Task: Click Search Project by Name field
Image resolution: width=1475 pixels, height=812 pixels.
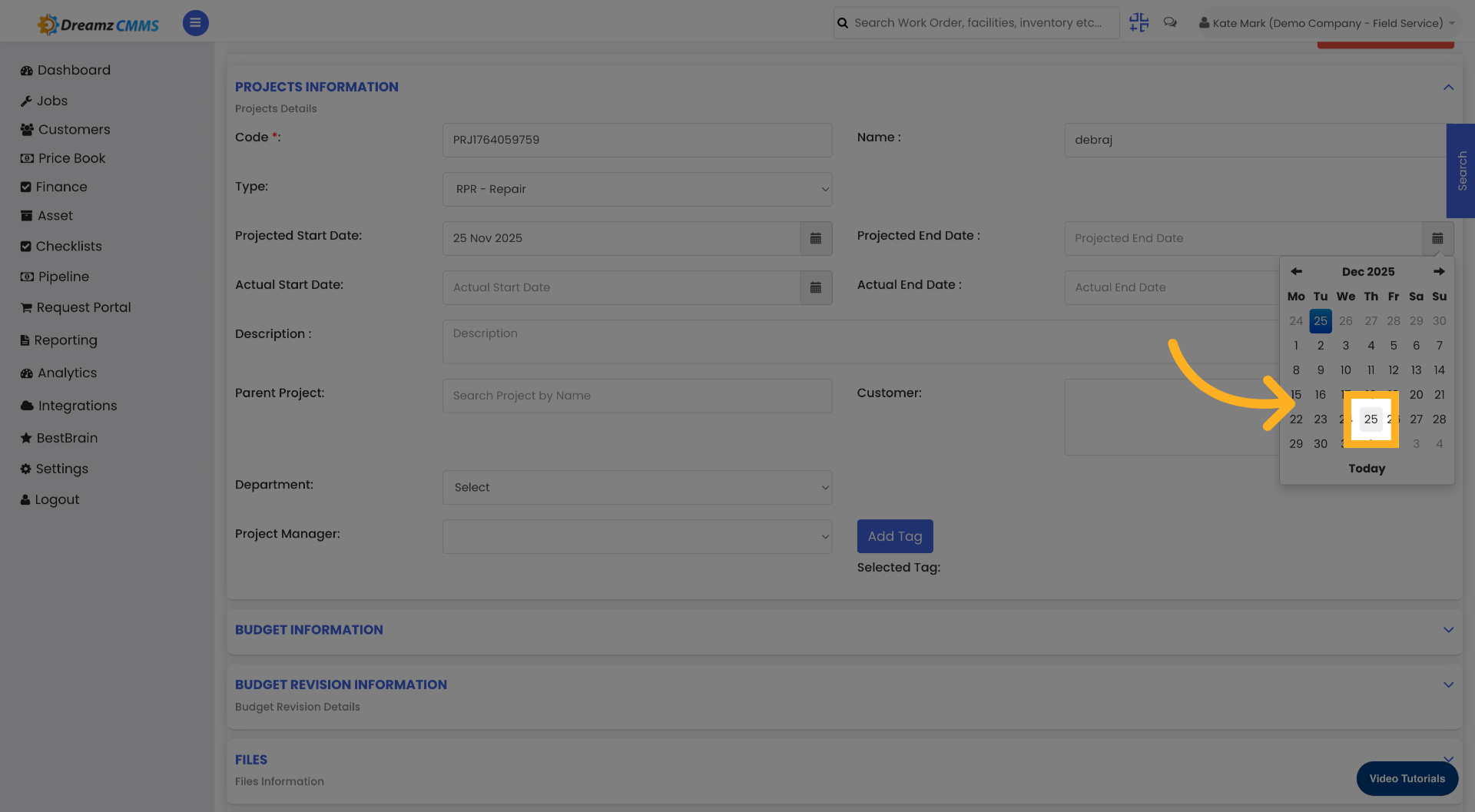Action: pyautogui.click(x=637, y=396)
